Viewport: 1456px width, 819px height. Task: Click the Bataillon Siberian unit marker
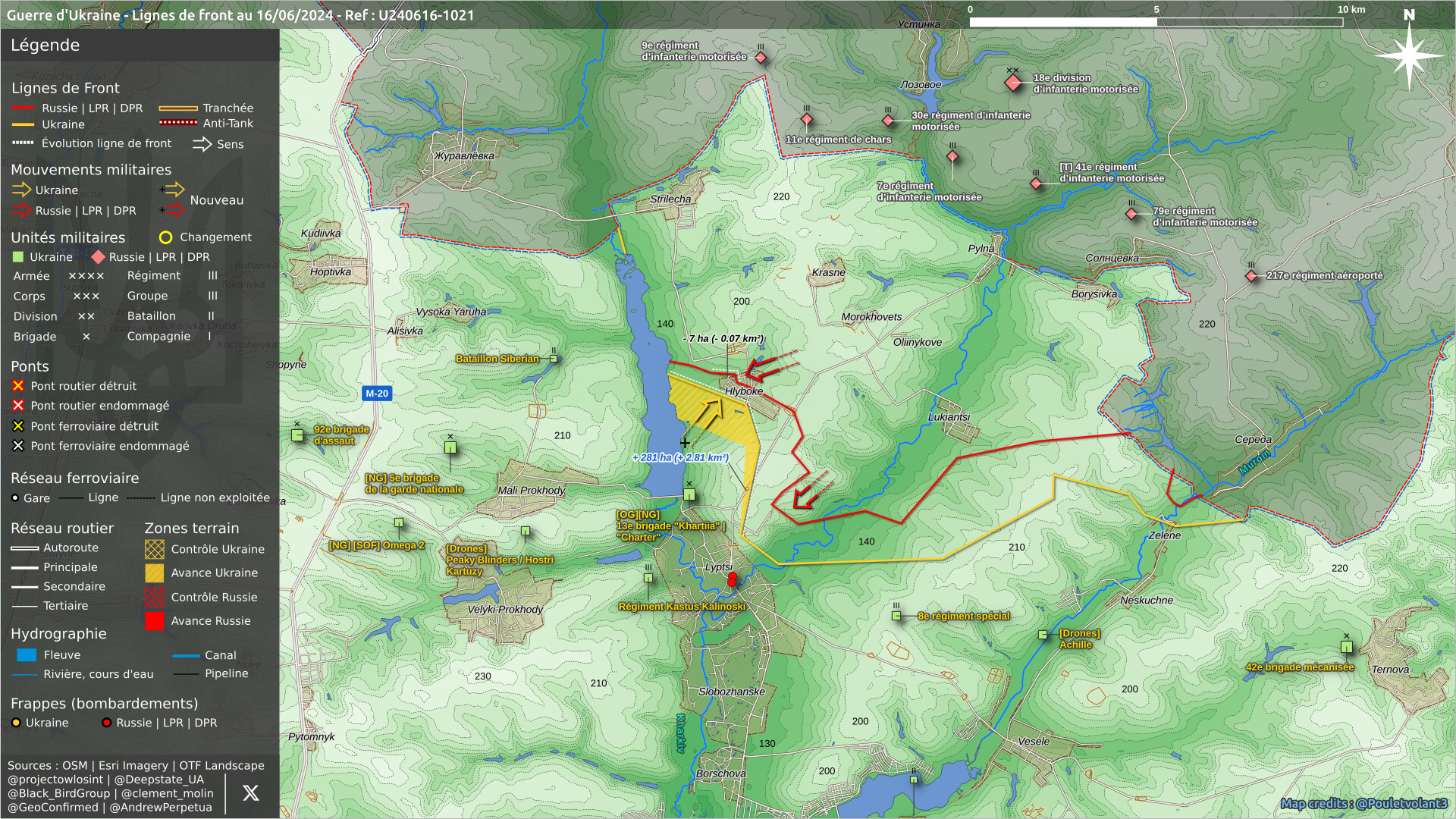click(554, 359)
